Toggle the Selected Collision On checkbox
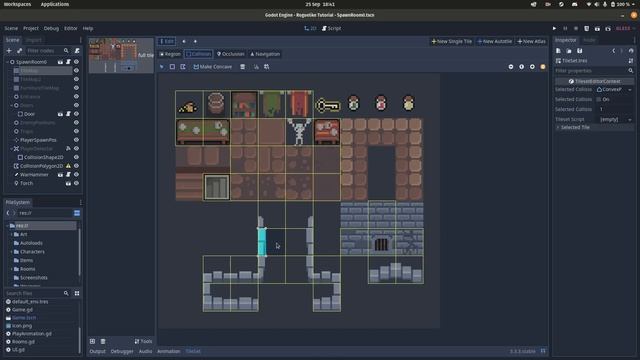640x360 pixels. (x=599, y=99)
